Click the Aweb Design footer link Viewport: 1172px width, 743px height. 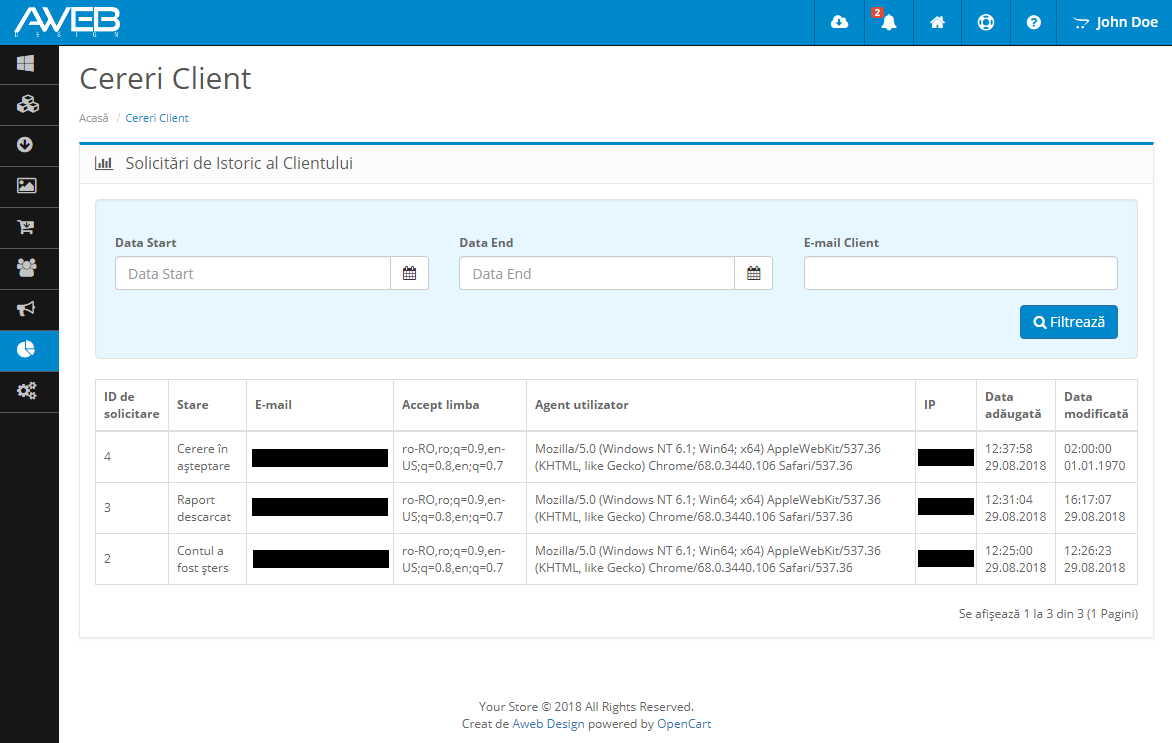pyautogui.click(x=548, y=724)
